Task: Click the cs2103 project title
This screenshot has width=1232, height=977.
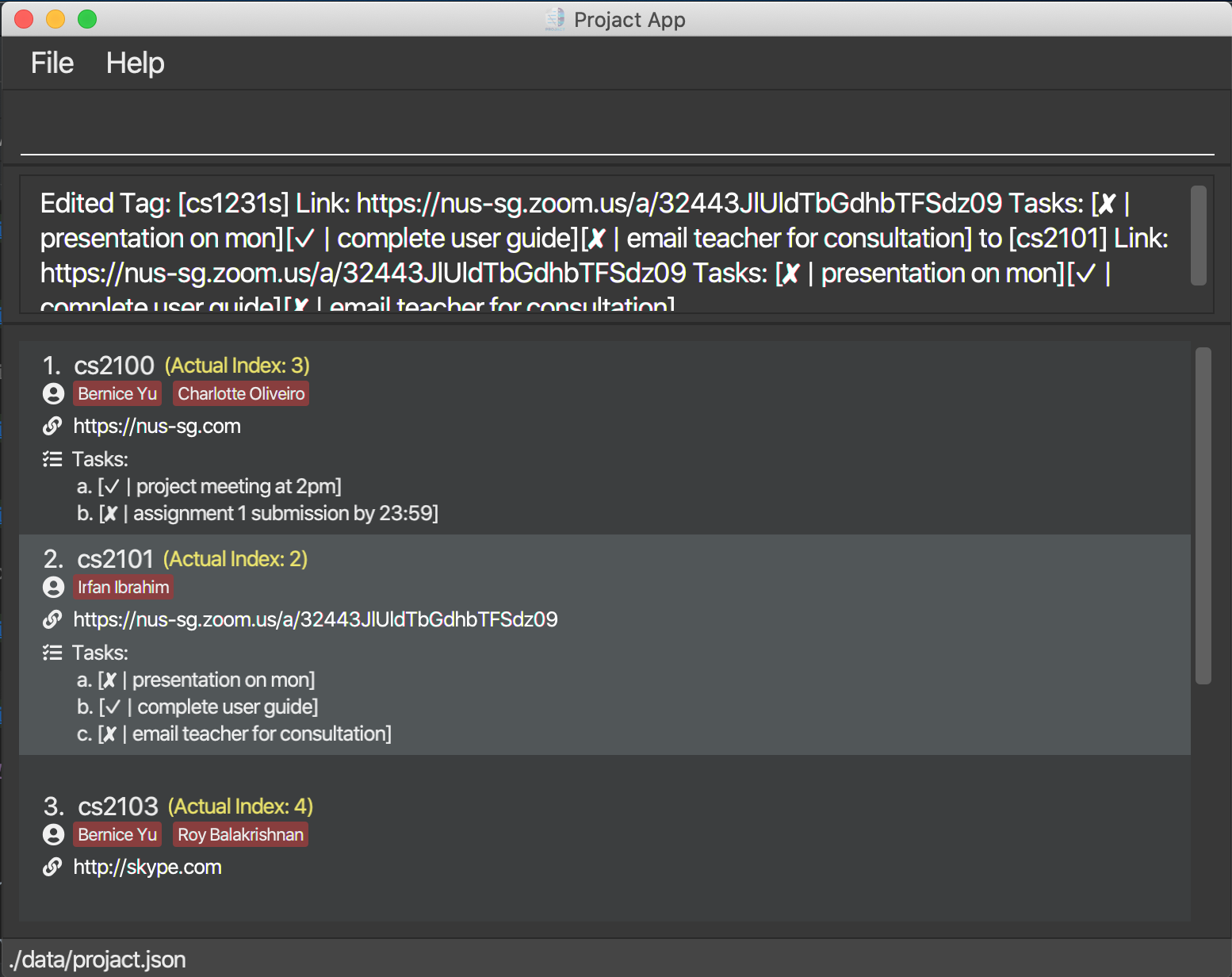Action: coord(118,807)
